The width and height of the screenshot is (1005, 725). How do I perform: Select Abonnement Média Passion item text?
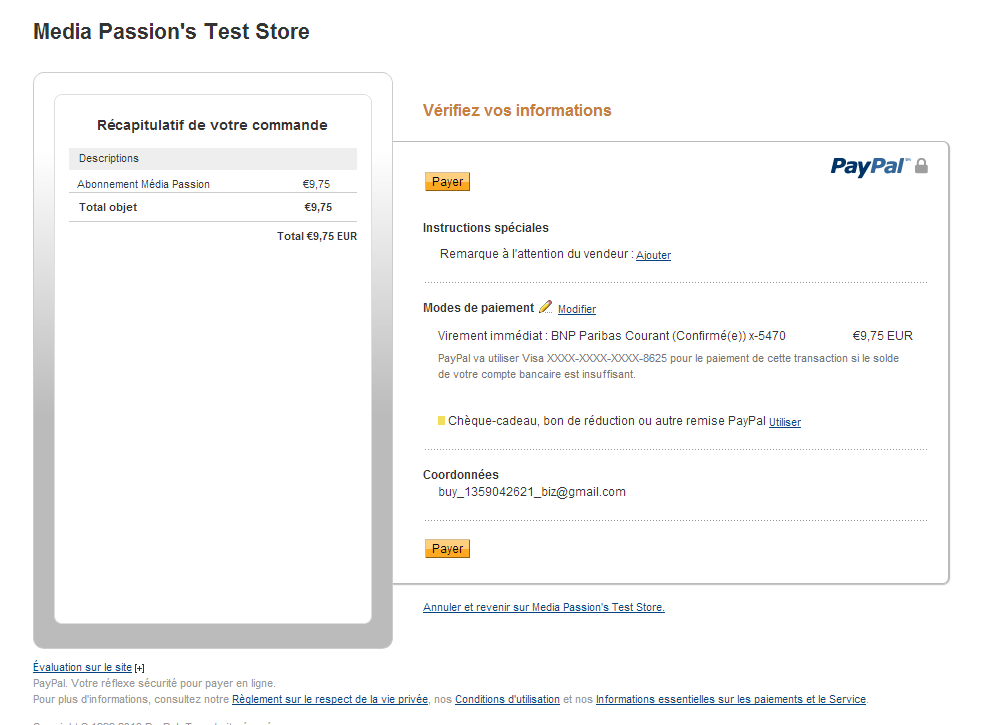144,184
